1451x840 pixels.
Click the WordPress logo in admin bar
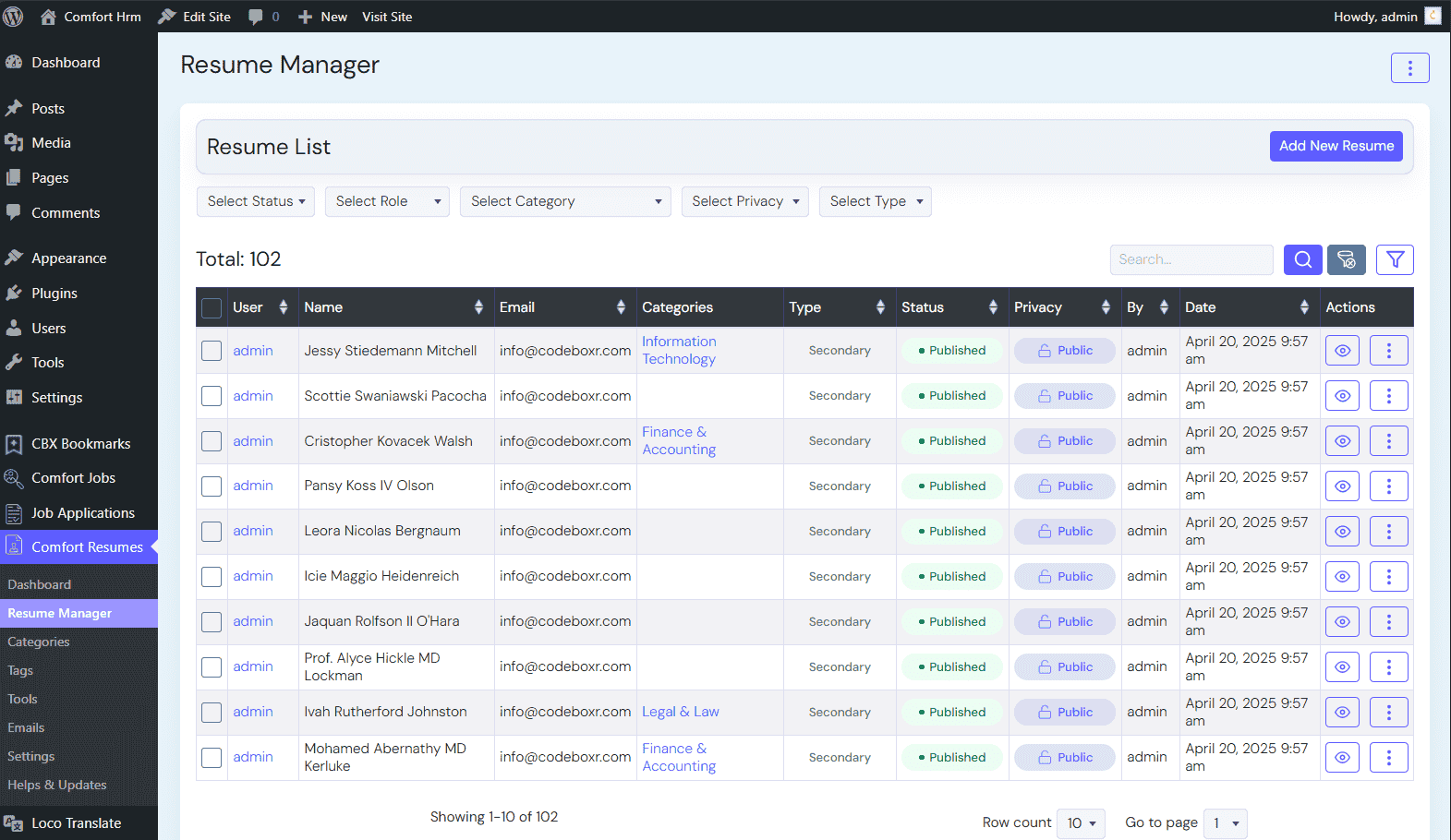14,17
